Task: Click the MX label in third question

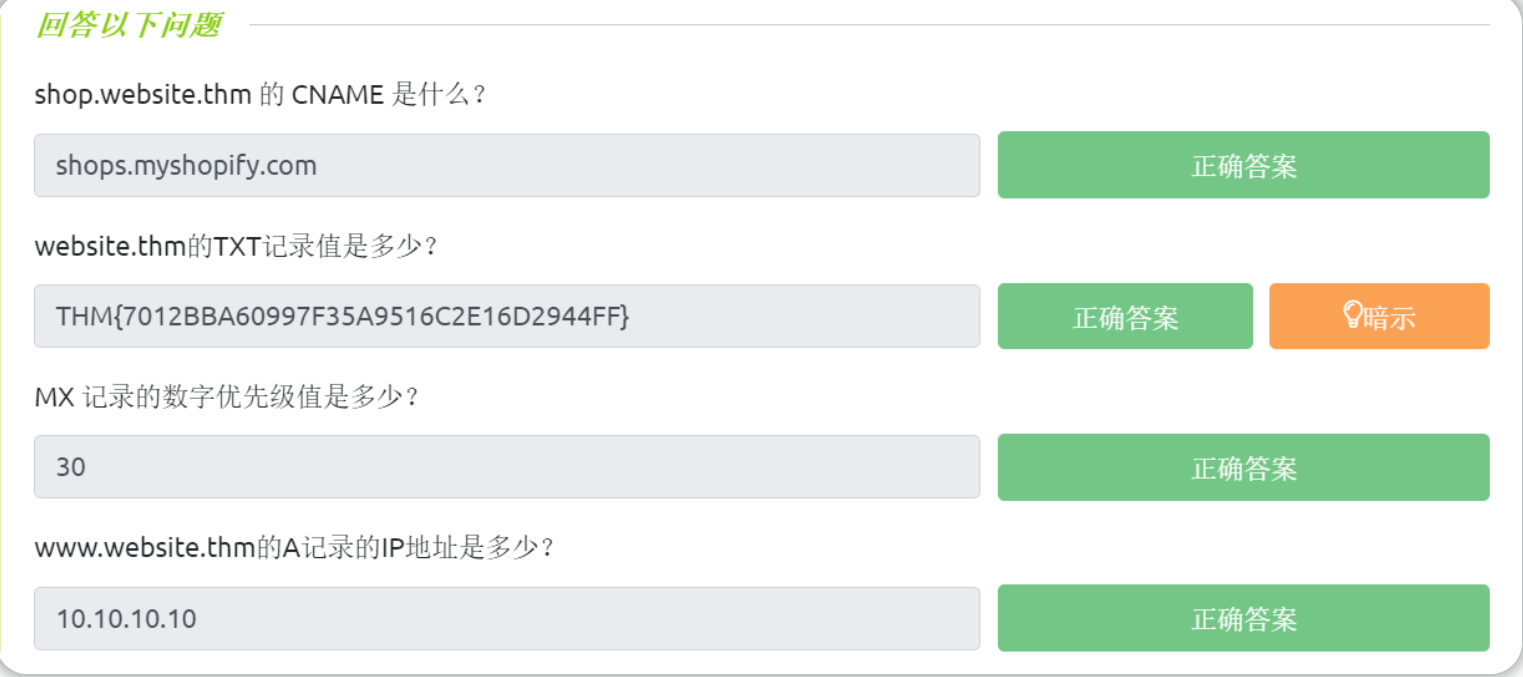Action: click(54, 397)
